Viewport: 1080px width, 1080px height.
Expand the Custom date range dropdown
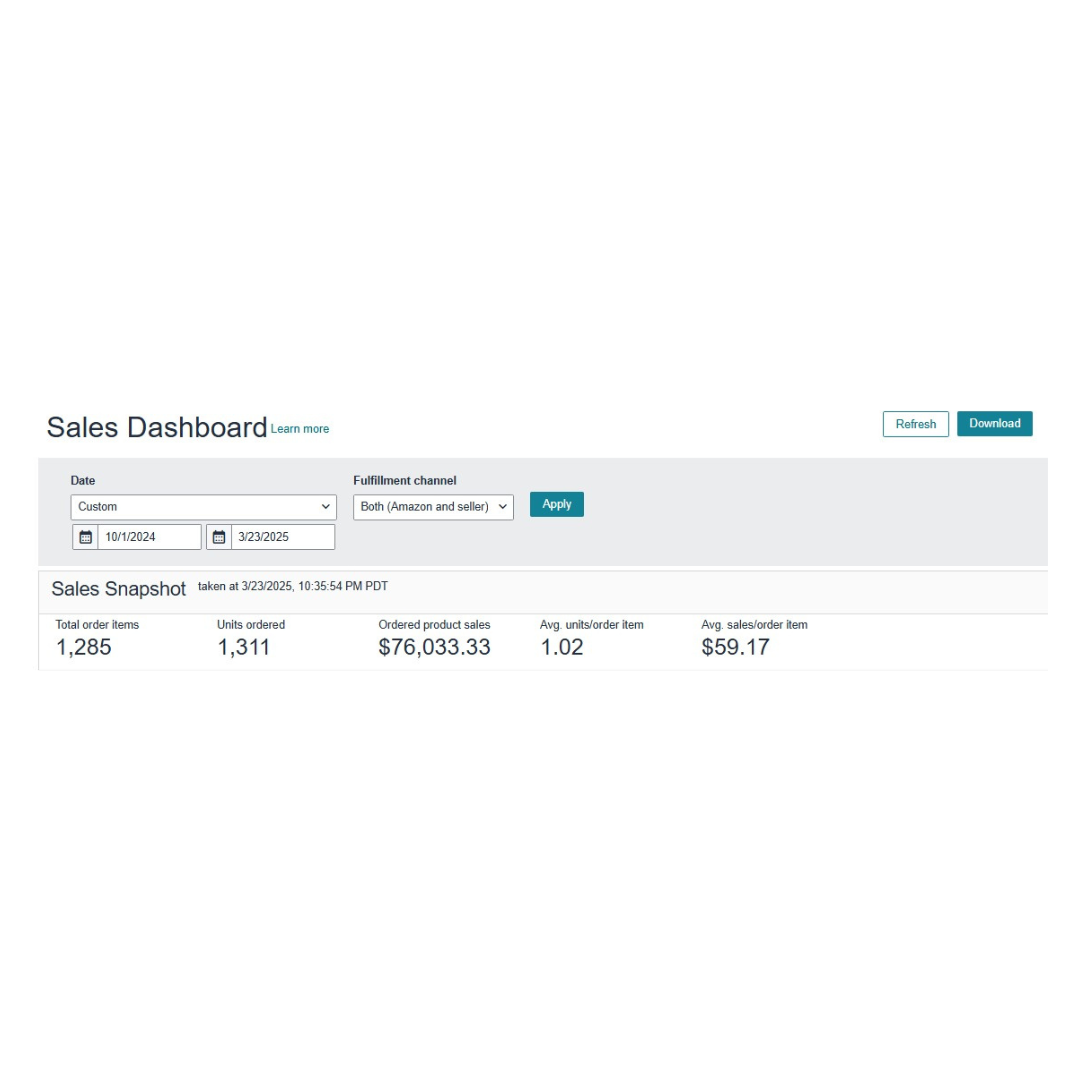pyautogui.click(x=203, y=507)
